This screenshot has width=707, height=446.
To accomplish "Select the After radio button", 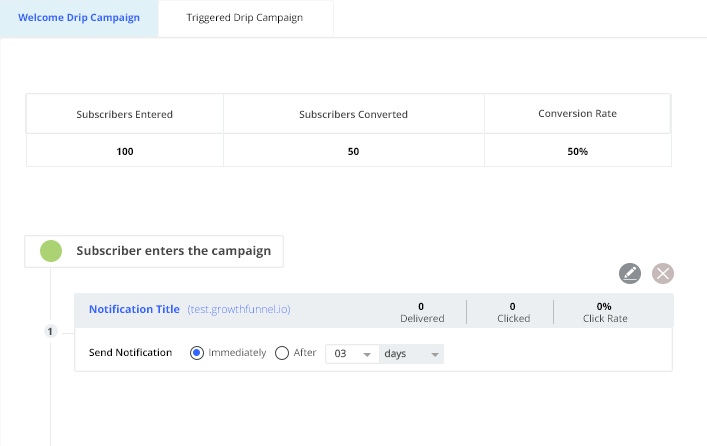I will (x=281, y=353).
